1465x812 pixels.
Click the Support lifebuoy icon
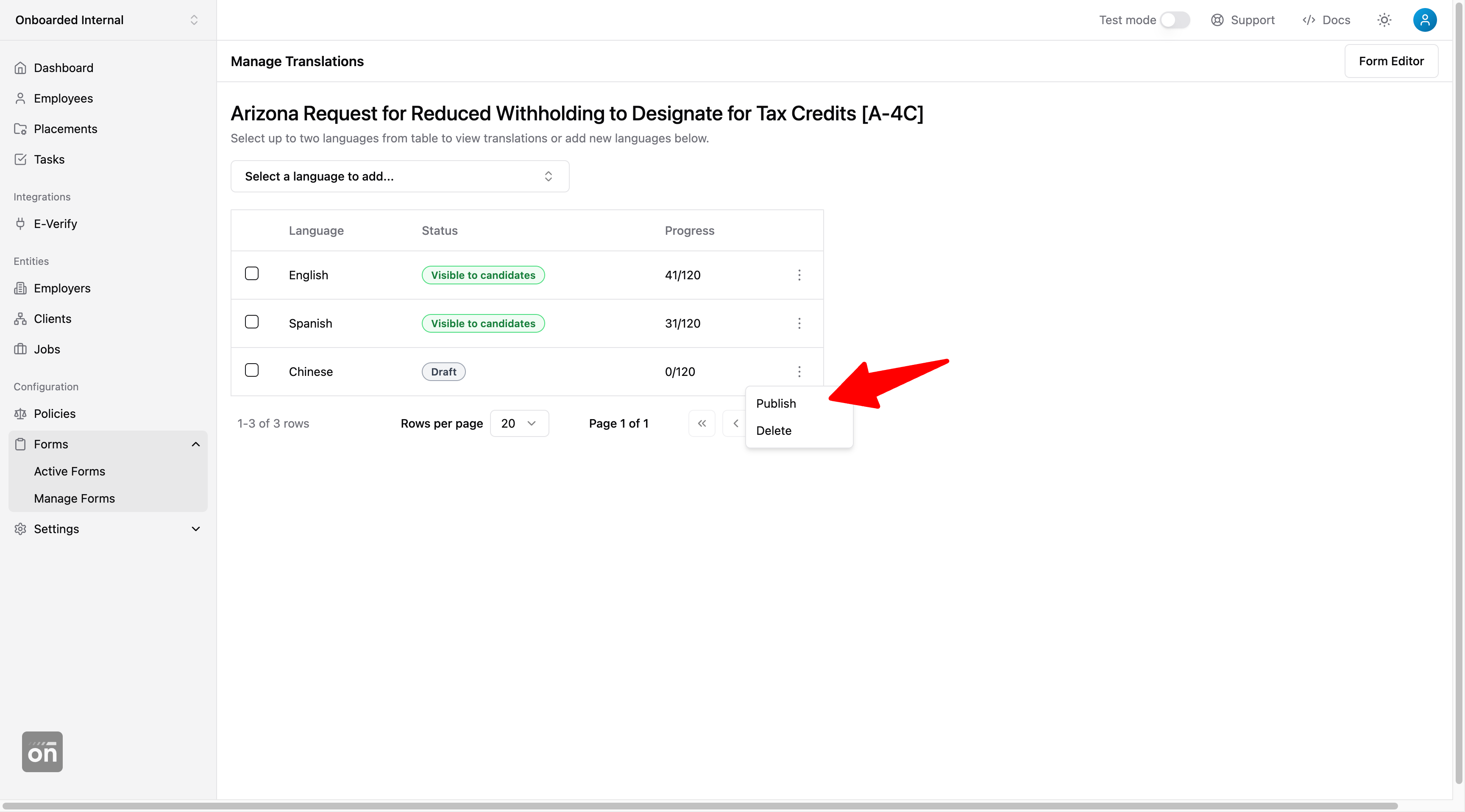pos(1217,20)
